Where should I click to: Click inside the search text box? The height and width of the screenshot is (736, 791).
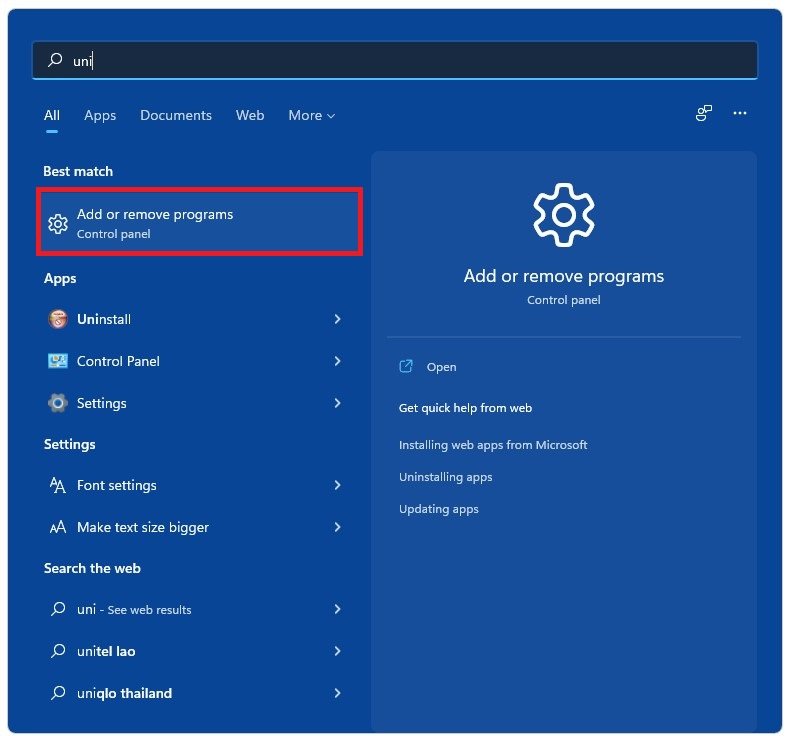[x=400, y=60]
